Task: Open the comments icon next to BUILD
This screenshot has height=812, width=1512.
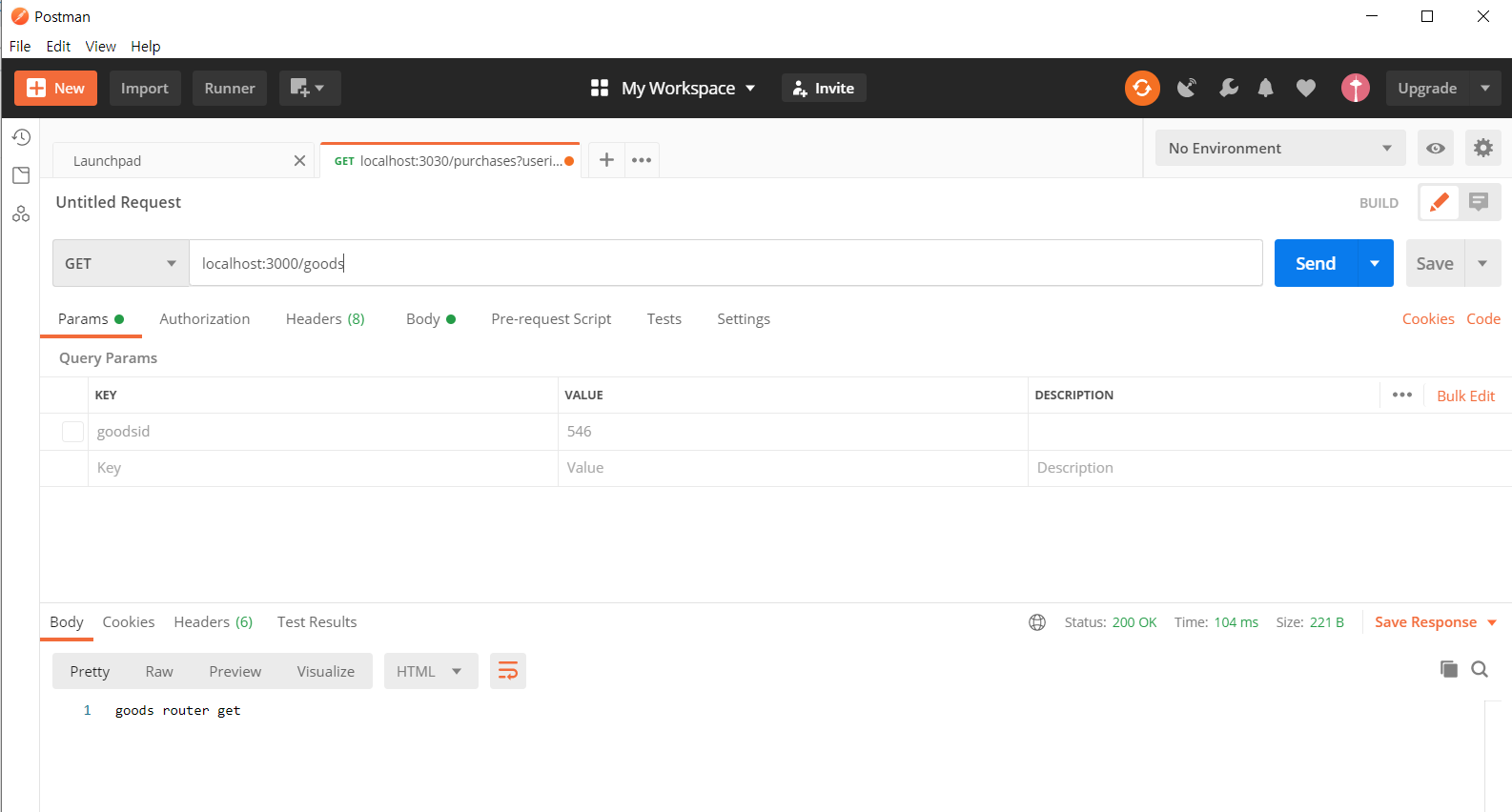Action: point(1479,202)
